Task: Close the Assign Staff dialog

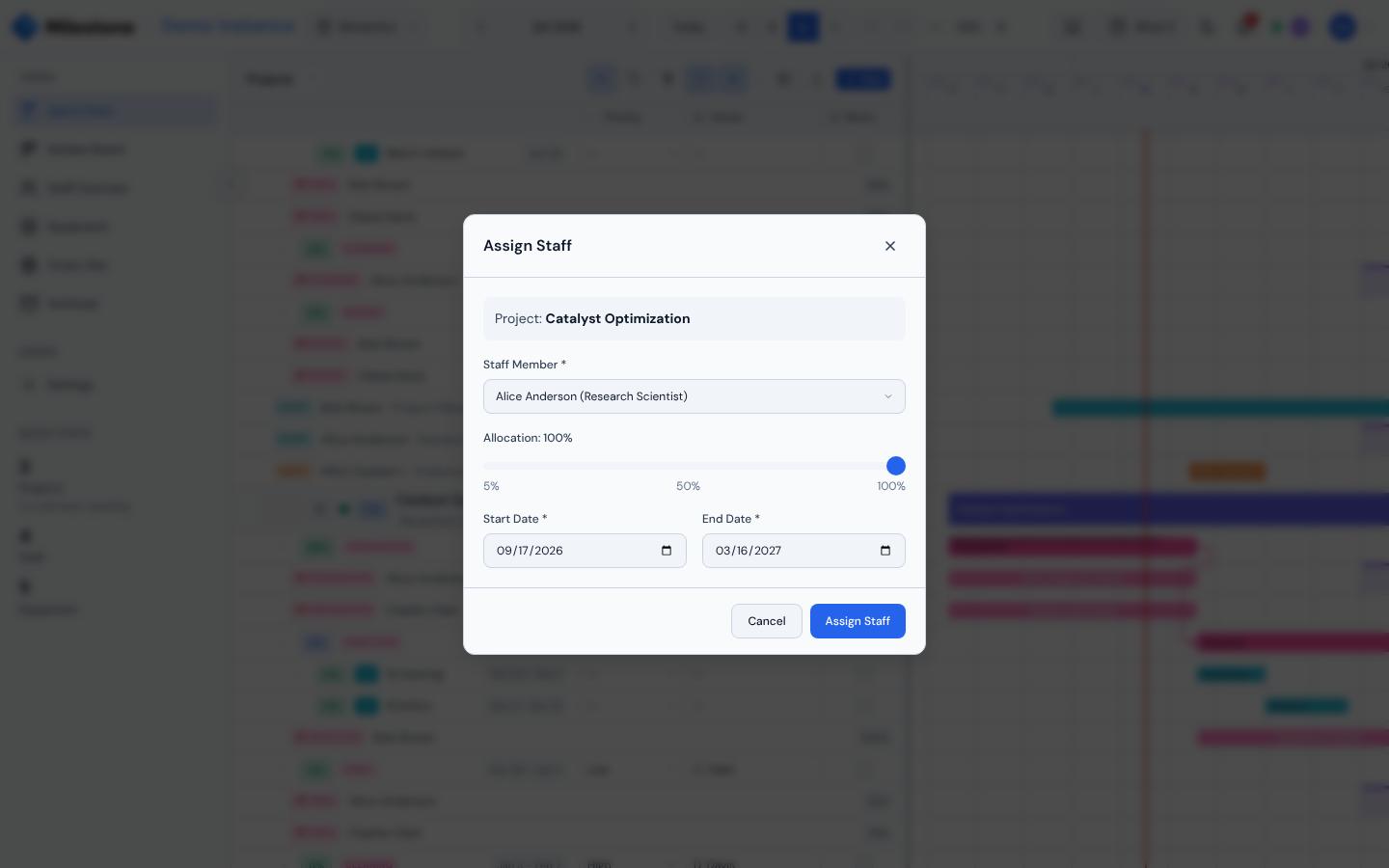Action: 890,246
